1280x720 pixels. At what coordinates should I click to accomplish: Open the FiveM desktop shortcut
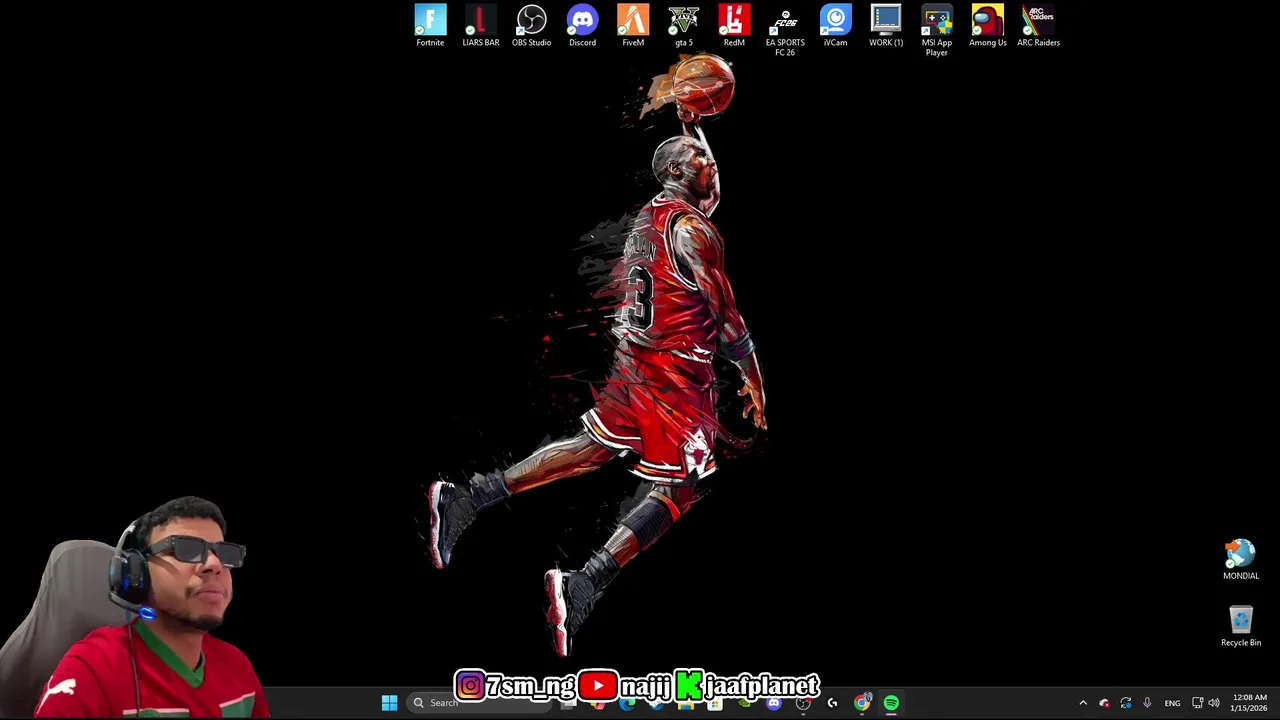point(633,26)
